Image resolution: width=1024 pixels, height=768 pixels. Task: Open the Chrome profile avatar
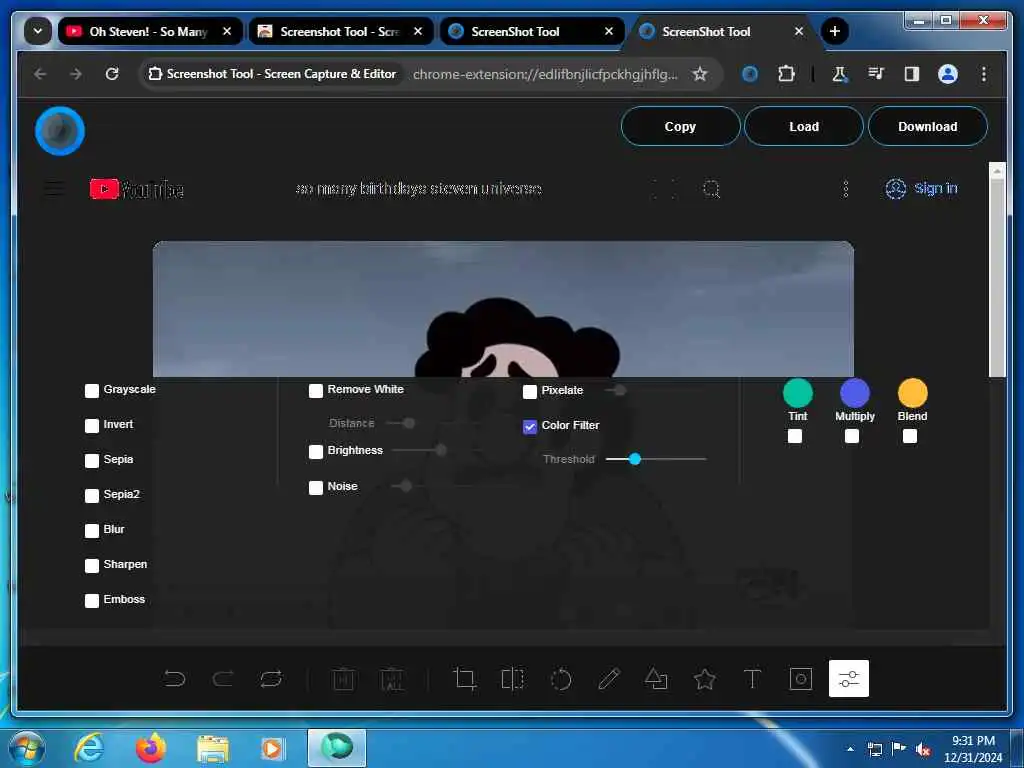pos(948,74)
